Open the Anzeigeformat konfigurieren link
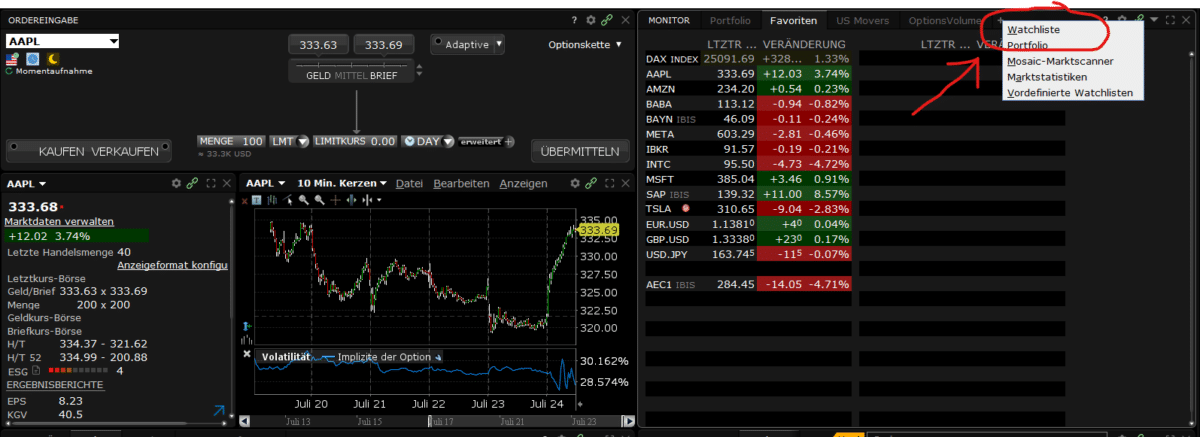The image size is (1200, 437). click(x=172, y=265)
